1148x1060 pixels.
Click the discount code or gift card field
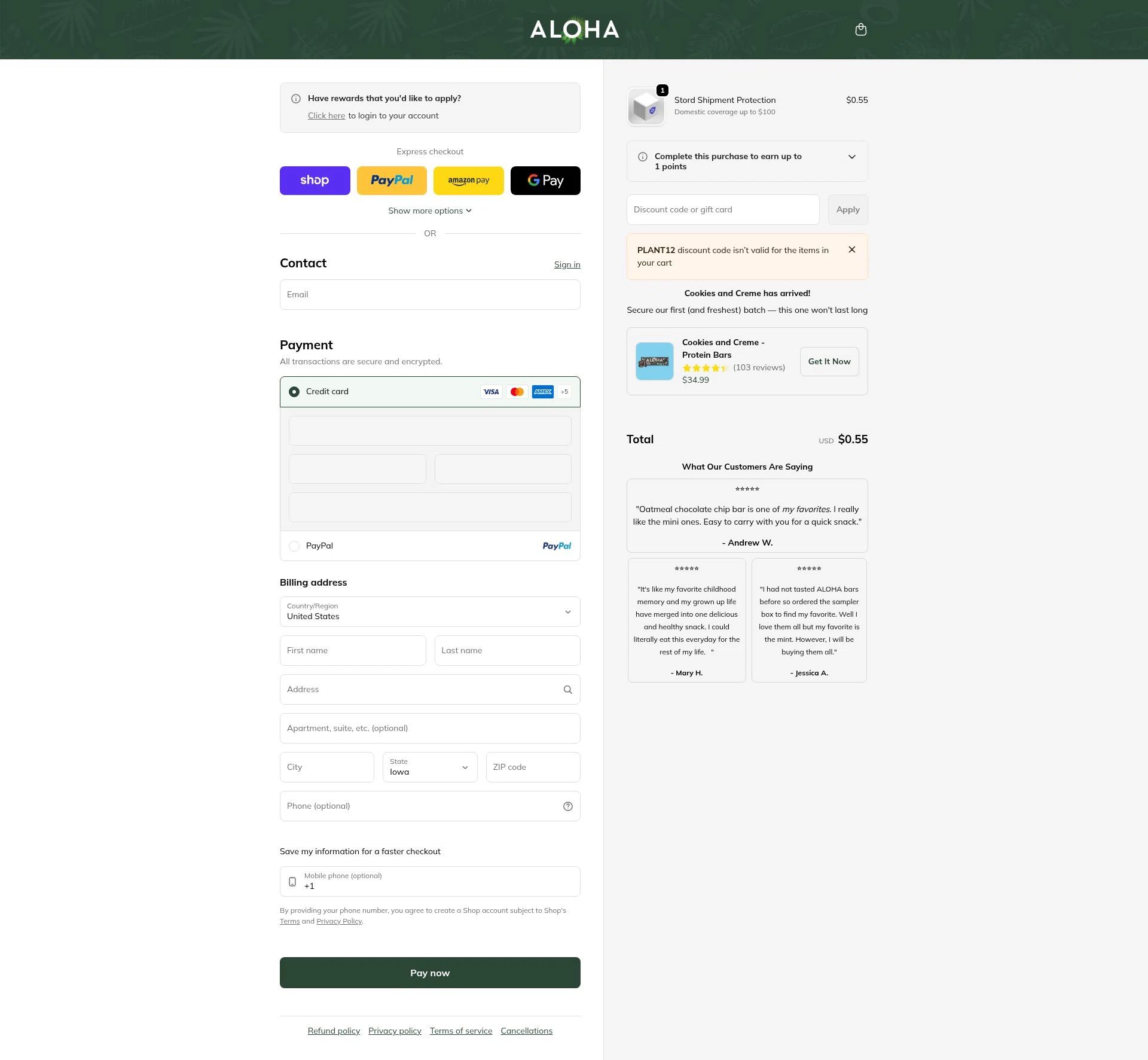point(722,210)
